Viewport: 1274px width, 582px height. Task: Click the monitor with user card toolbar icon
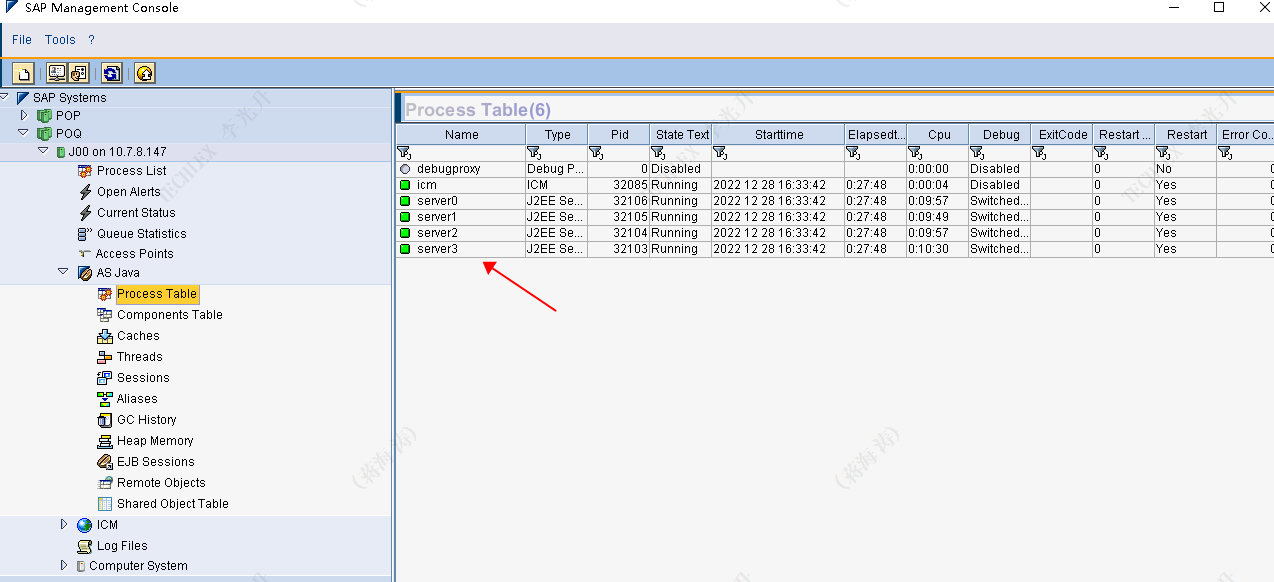point(56,73)
